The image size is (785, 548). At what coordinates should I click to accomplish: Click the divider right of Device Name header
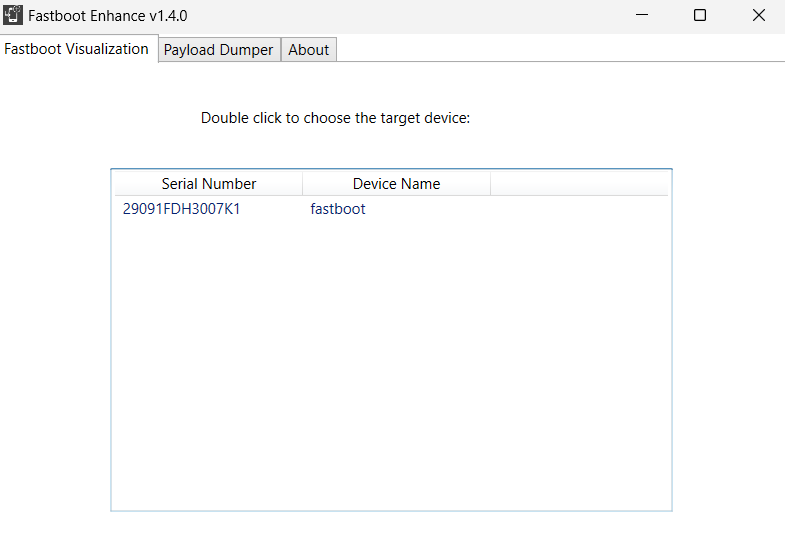490,184
